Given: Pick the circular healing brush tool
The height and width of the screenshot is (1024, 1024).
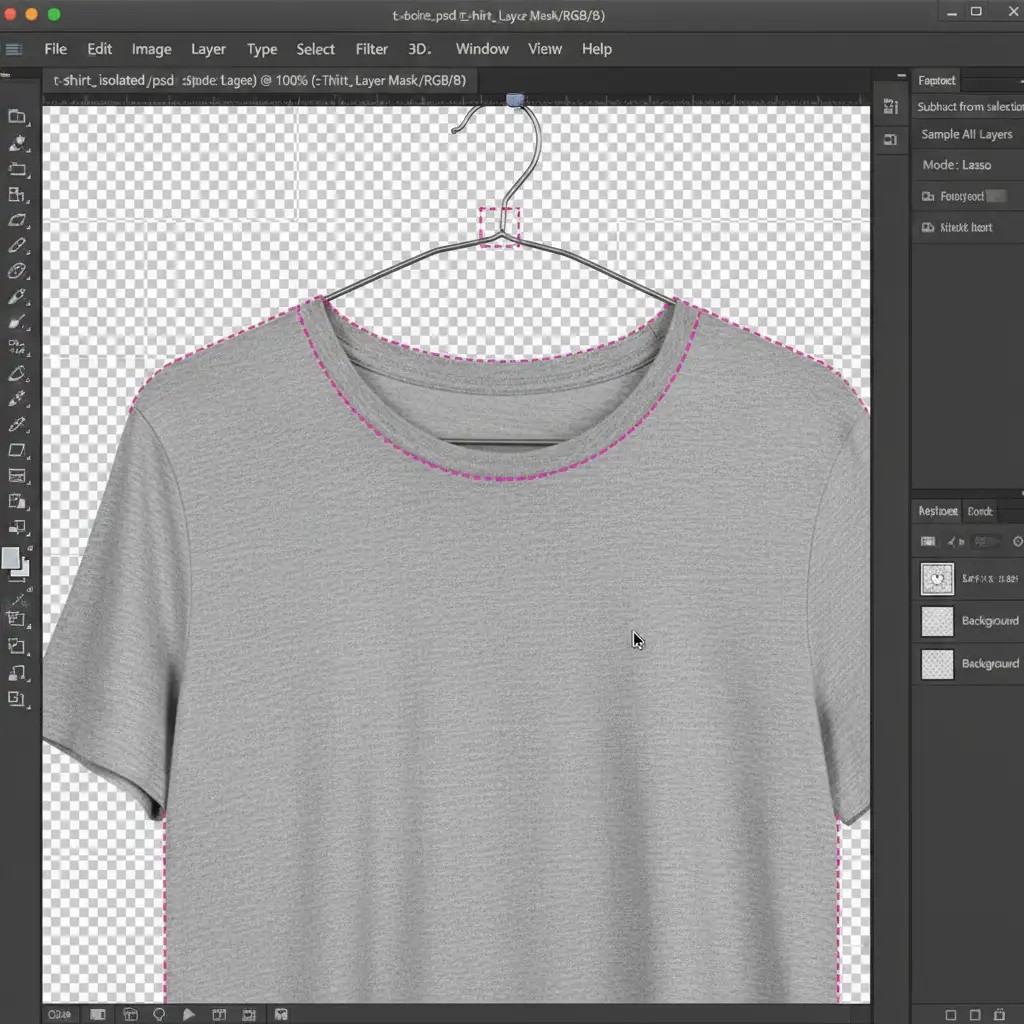Looking at the screenshot, I should coord(17,271).
